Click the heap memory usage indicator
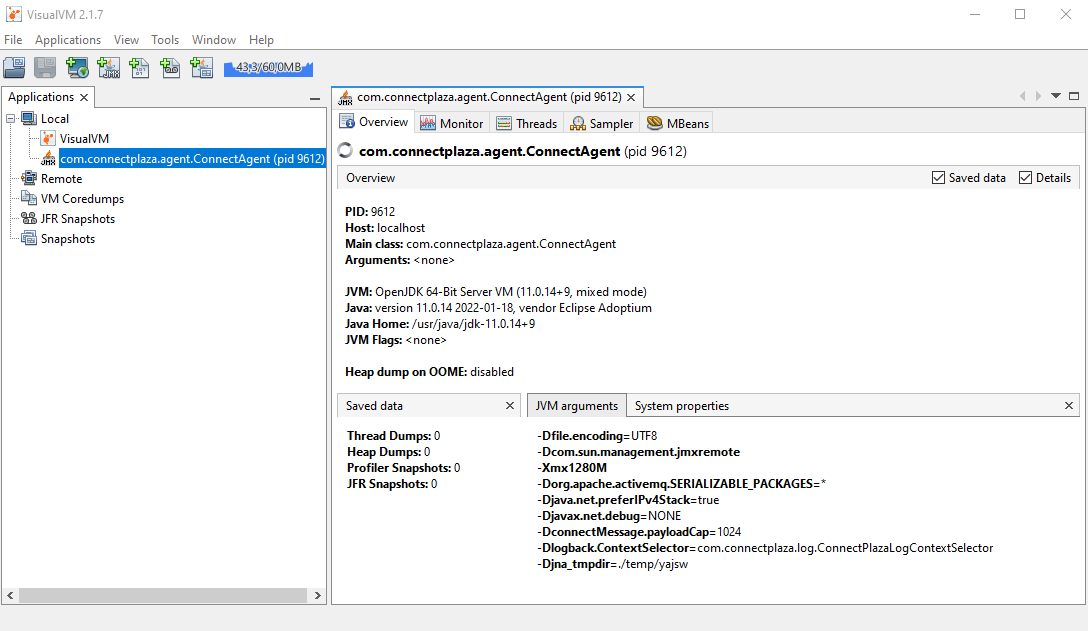The width and height of the screenshot is (1088, 631). click(268, 68)
